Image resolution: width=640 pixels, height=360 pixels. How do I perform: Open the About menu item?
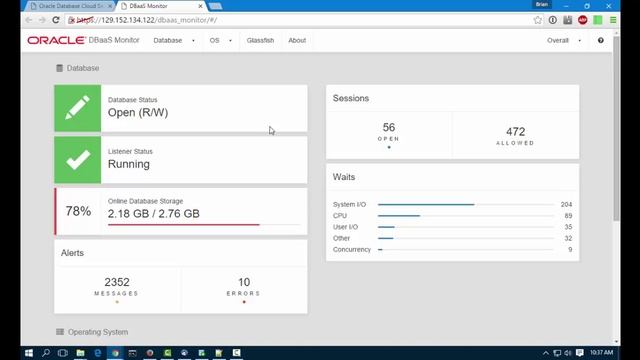[297, 40]
